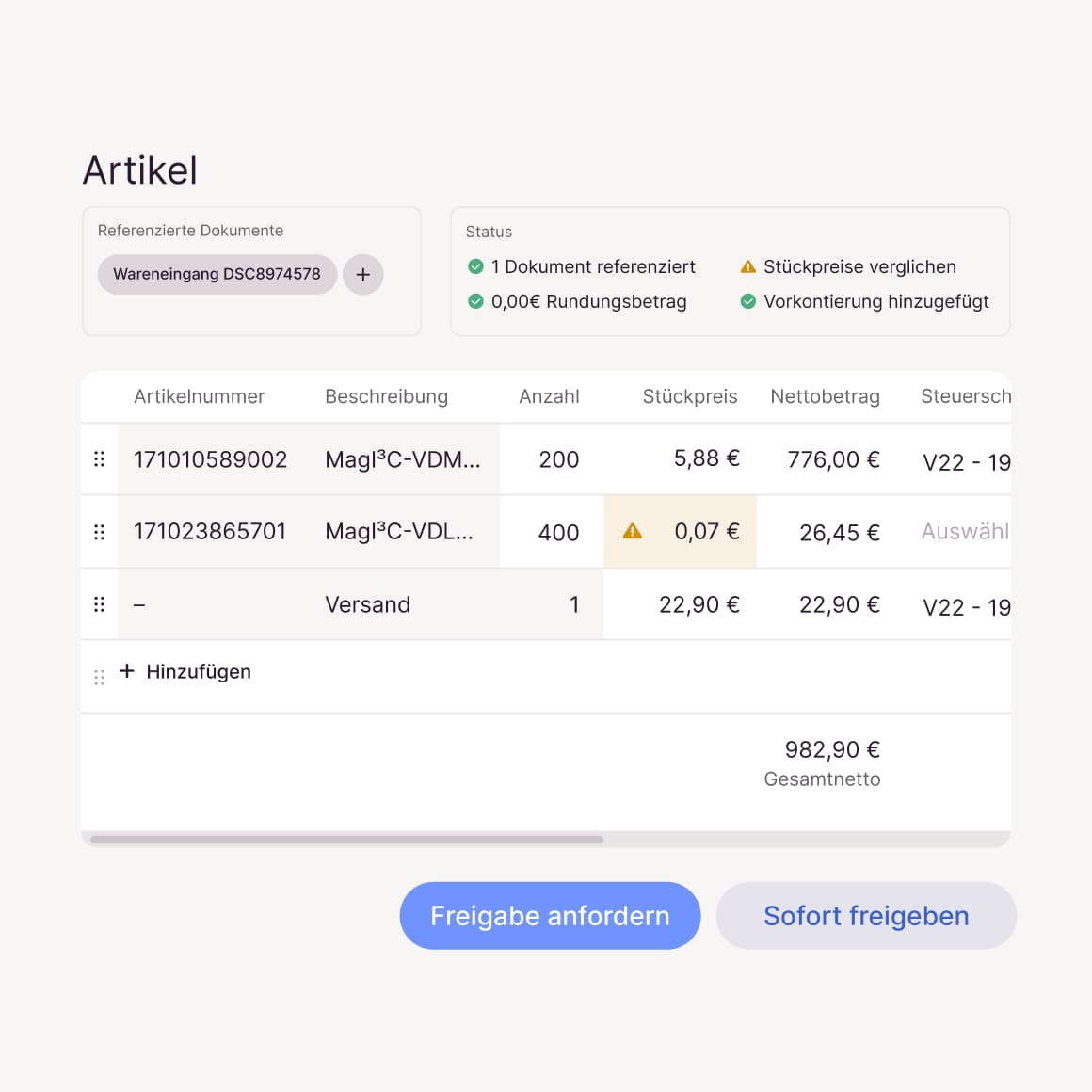Screen dimensions: 1092x1092
Task: Open the Auswählen tax code dropdown
Action: 964,532
